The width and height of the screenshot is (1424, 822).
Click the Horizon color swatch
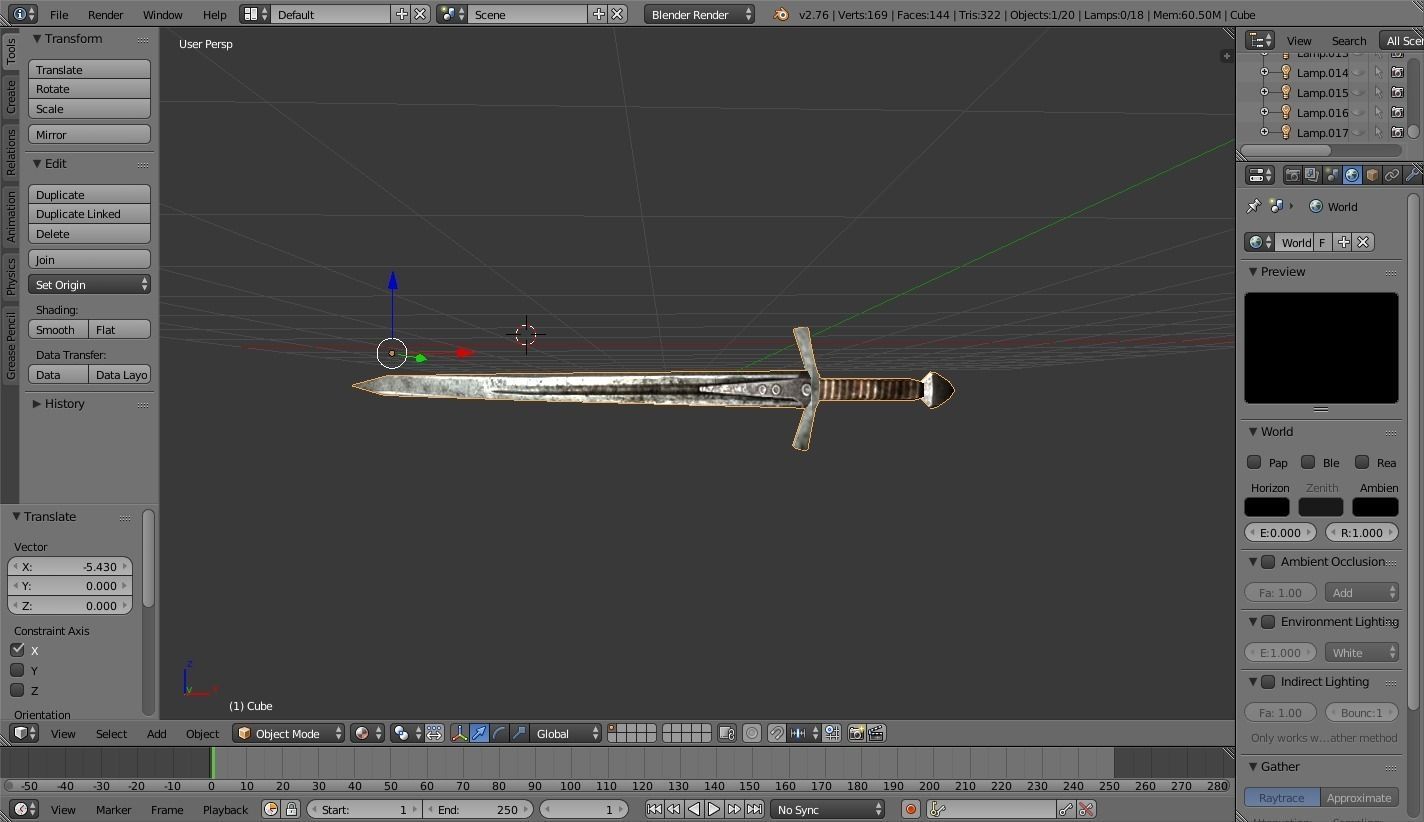tap(1267, 507)
